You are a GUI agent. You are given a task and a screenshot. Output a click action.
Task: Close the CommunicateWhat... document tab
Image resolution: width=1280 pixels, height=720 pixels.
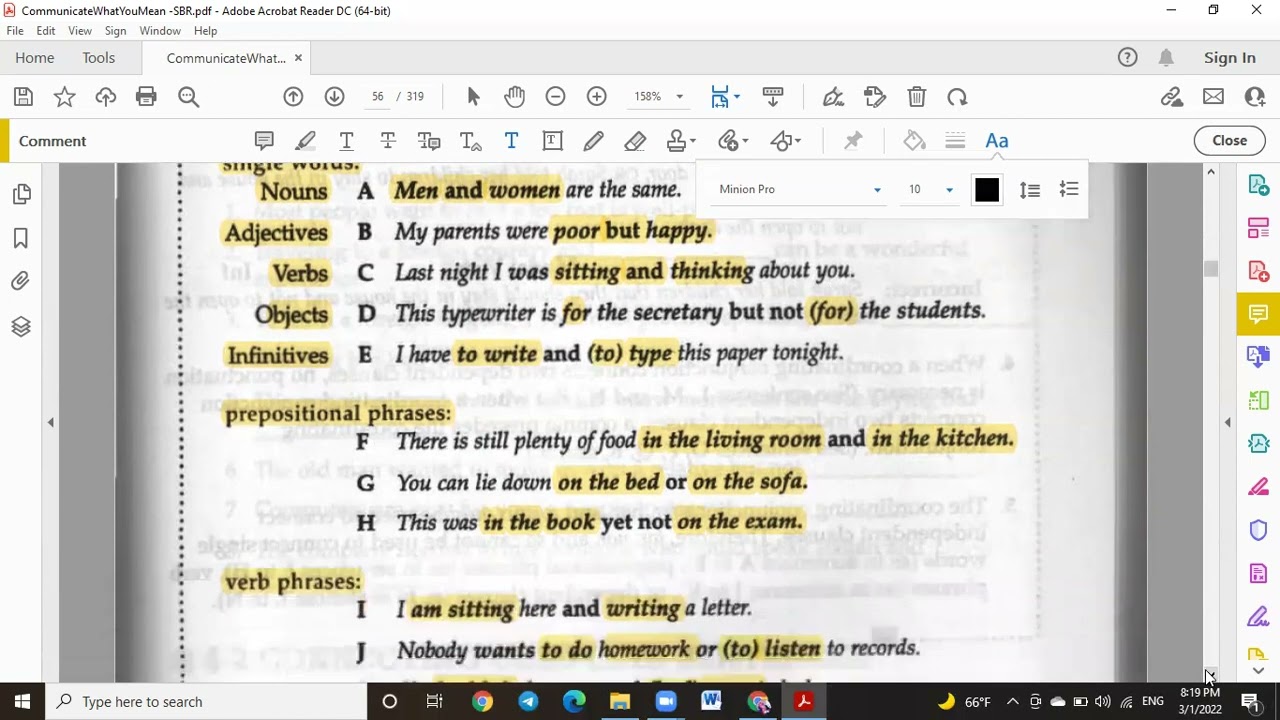[298, 58]
